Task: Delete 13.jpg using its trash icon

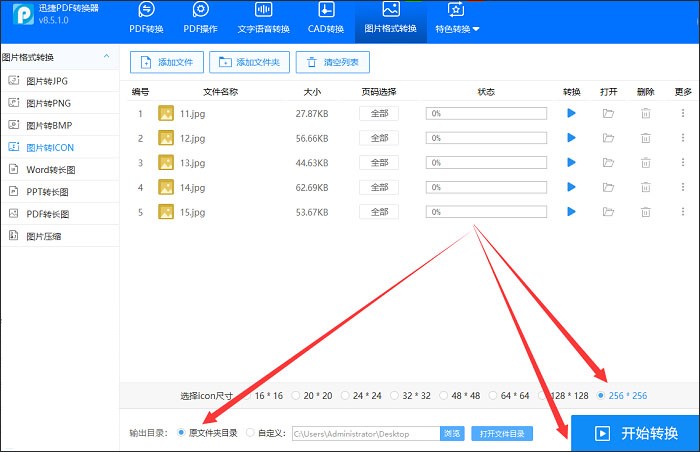Action: click(646, 163)
